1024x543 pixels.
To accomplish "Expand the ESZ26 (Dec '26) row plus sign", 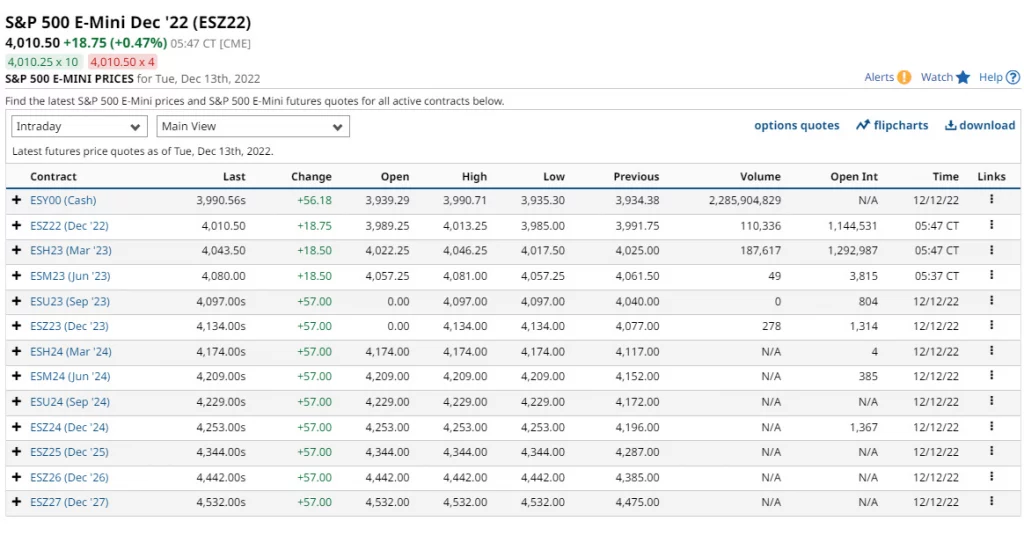I will click(x=16, y=477).
